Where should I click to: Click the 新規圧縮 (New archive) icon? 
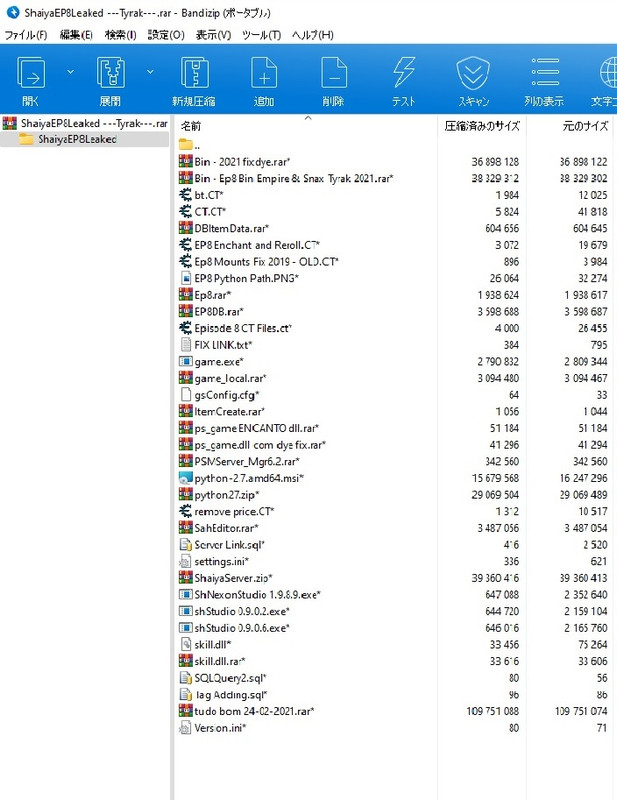[194, 73]
